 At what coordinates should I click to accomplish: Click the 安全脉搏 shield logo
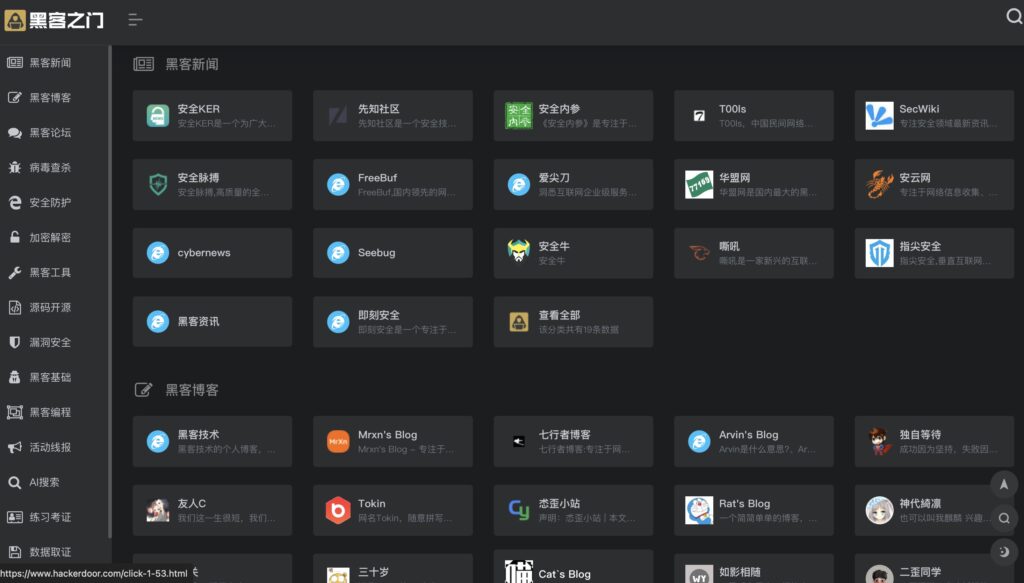158,185
